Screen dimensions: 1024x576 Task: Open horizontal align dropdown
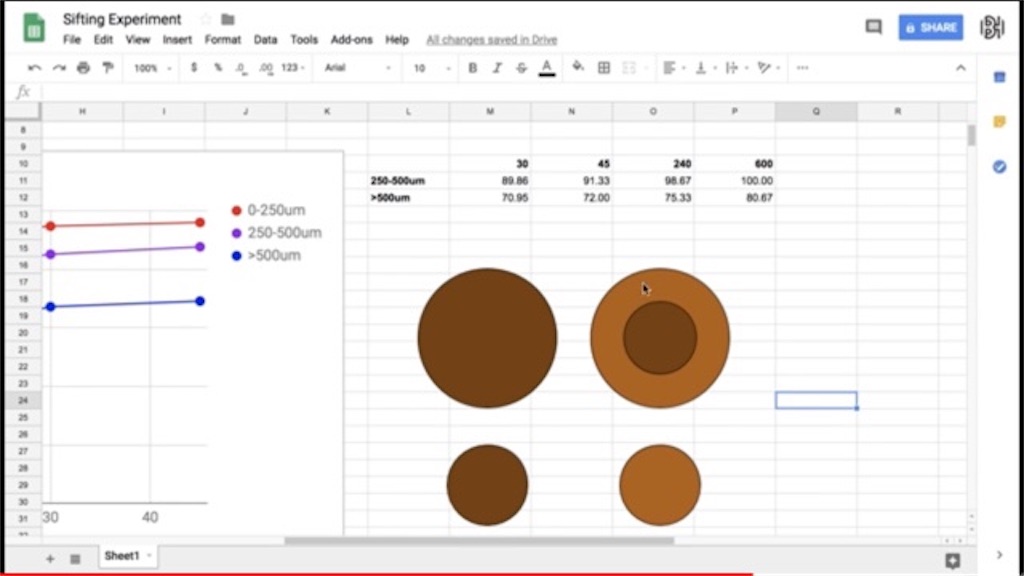coord(673,68)
